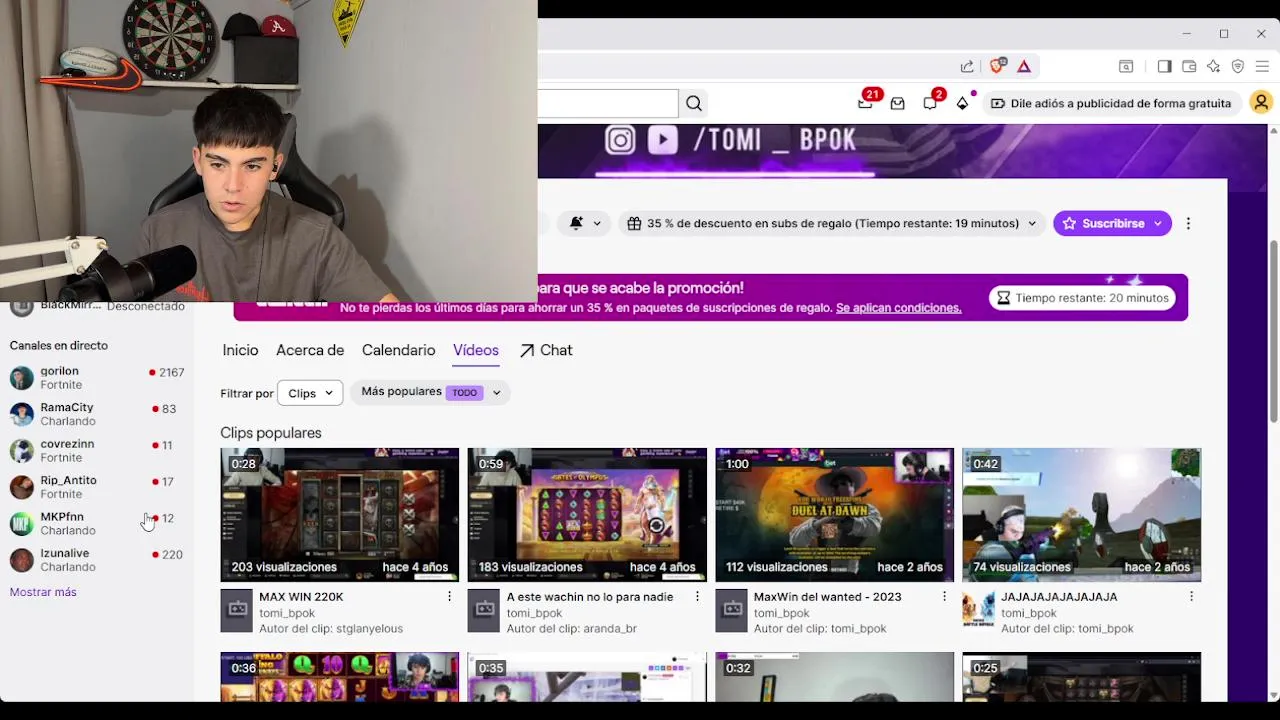Switch to the Inicio tab

pos(240,350)
